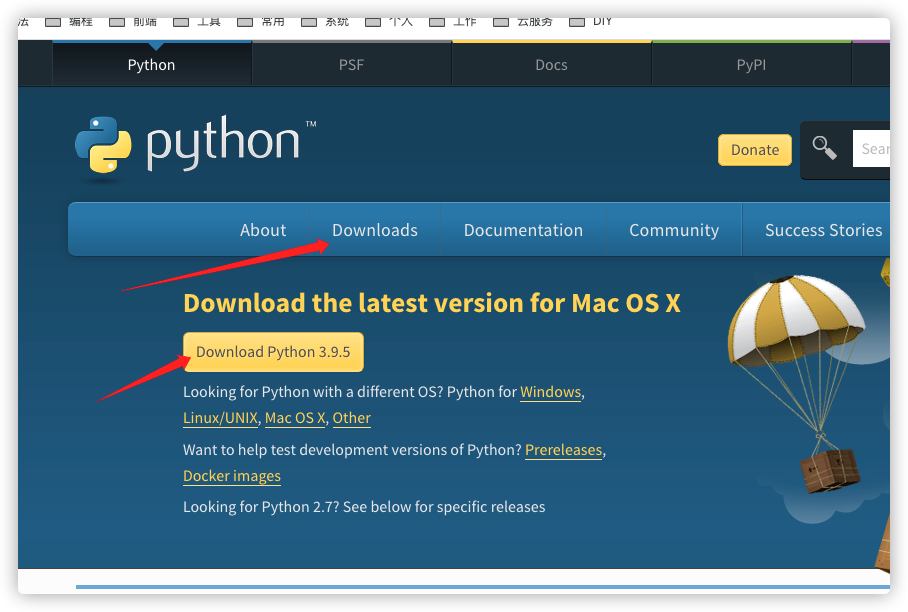Click the Donate button

click(755, 150)
